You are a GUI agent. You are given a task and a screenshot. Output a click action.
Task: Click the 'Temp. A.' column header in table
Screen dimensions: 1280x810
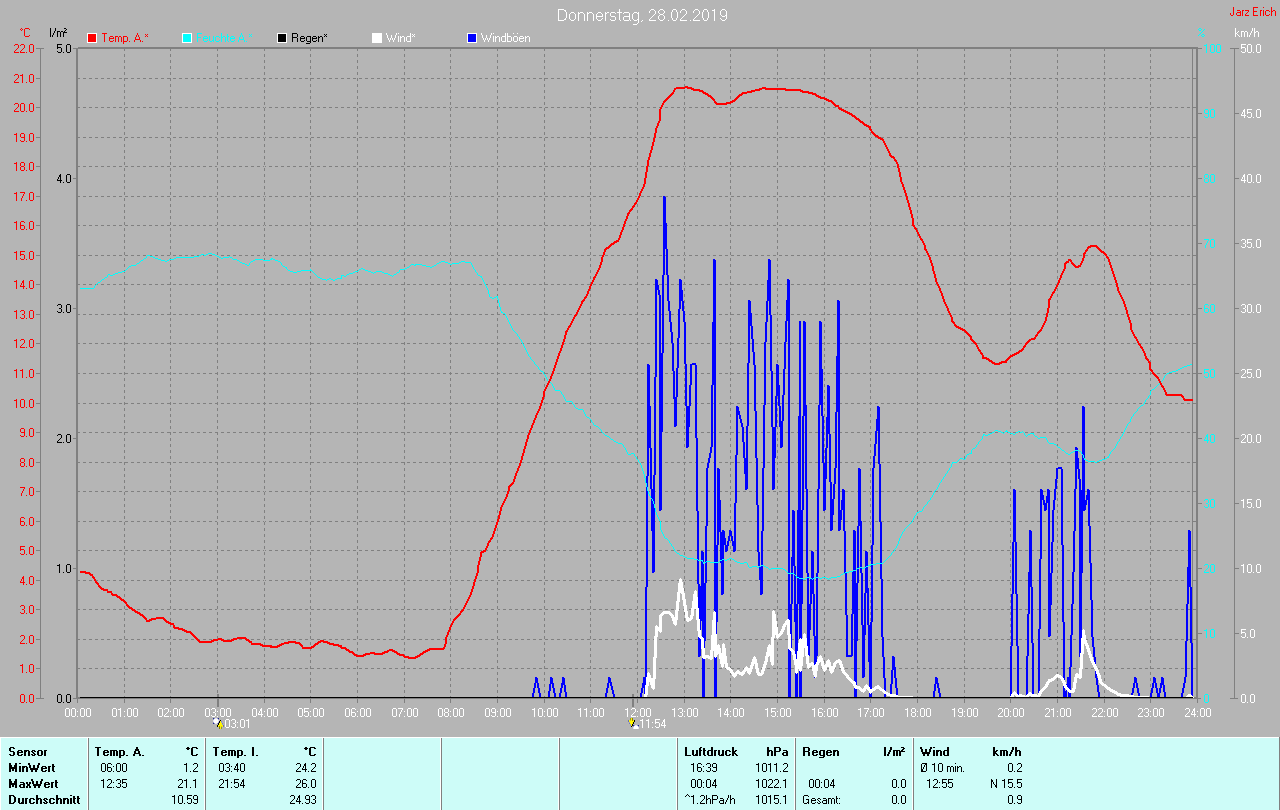point(119,751)
